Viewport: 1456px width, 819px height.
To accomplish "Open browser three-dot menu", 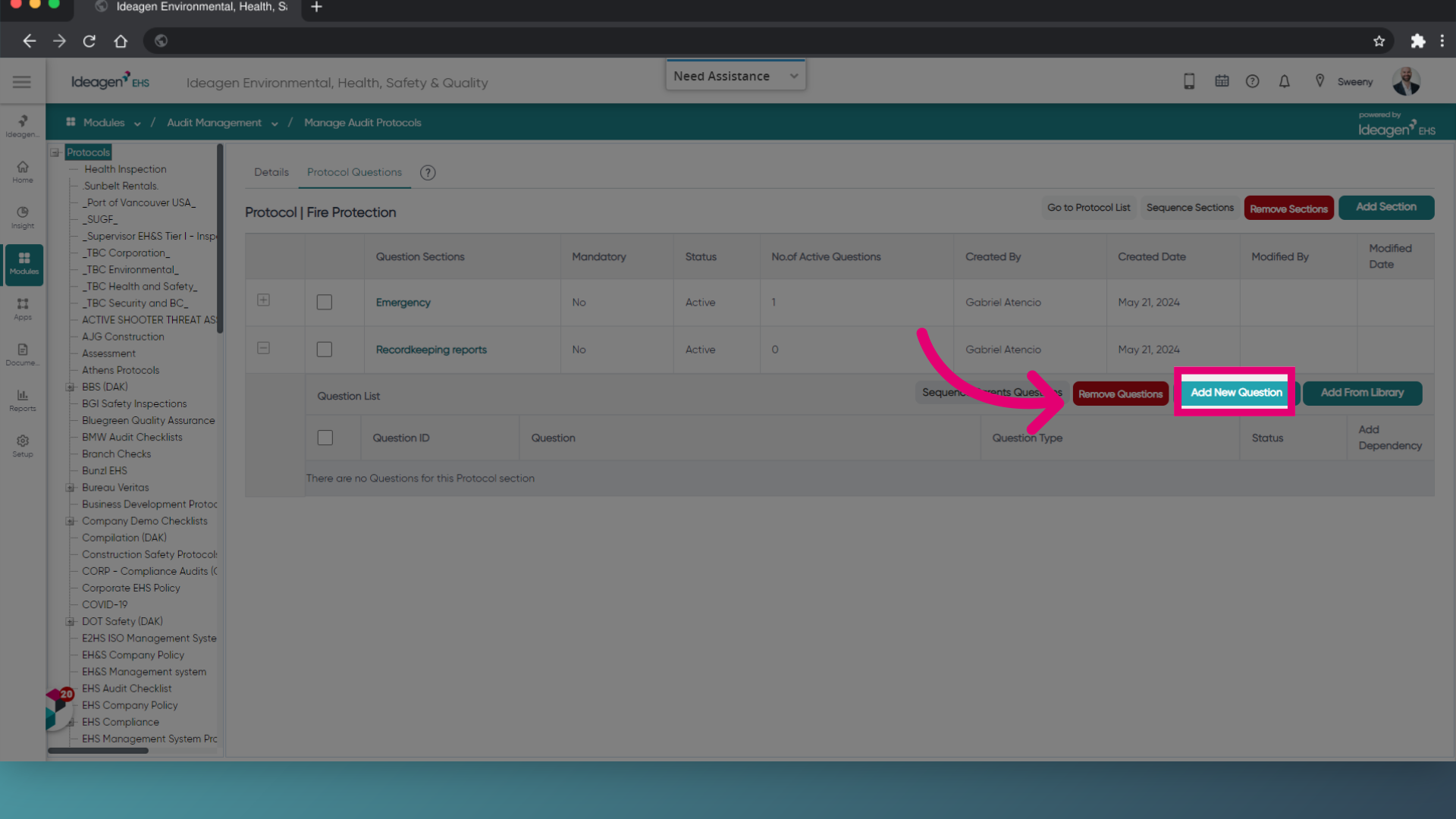I will pos(1442,41).
